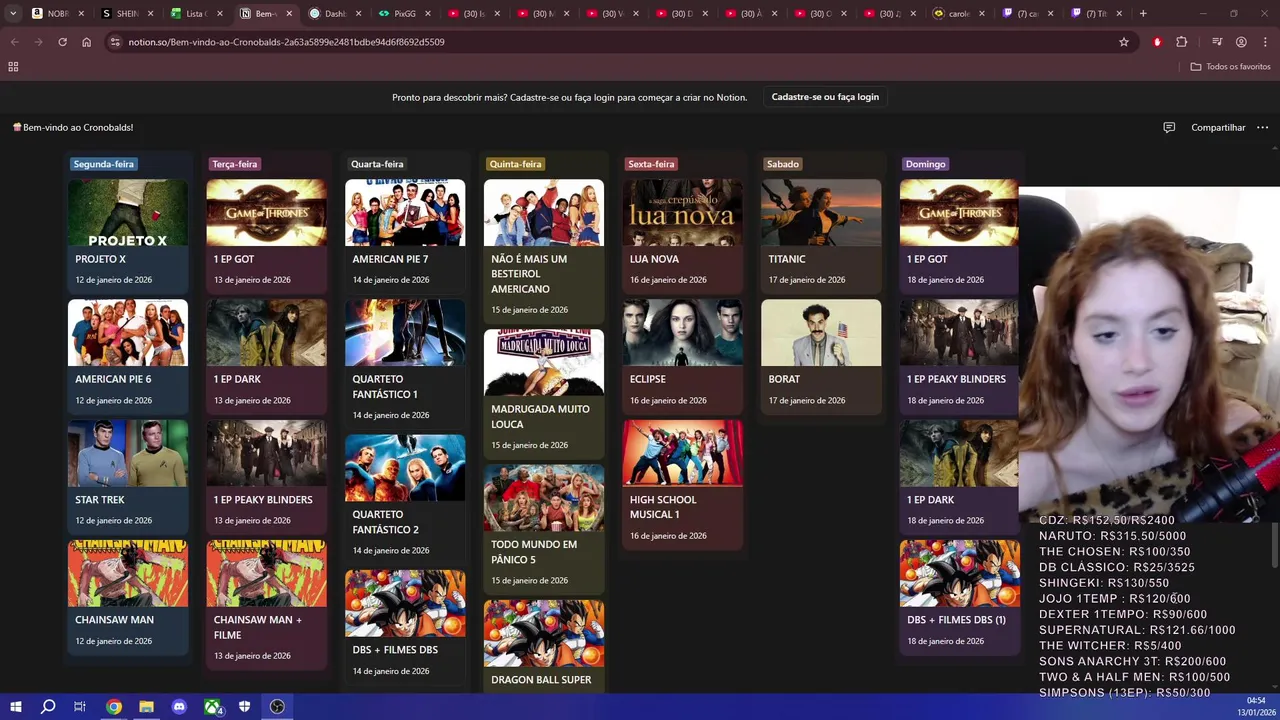Select the Quarta-feira column label
The image size is (1280, 720).
pos(377,164)
